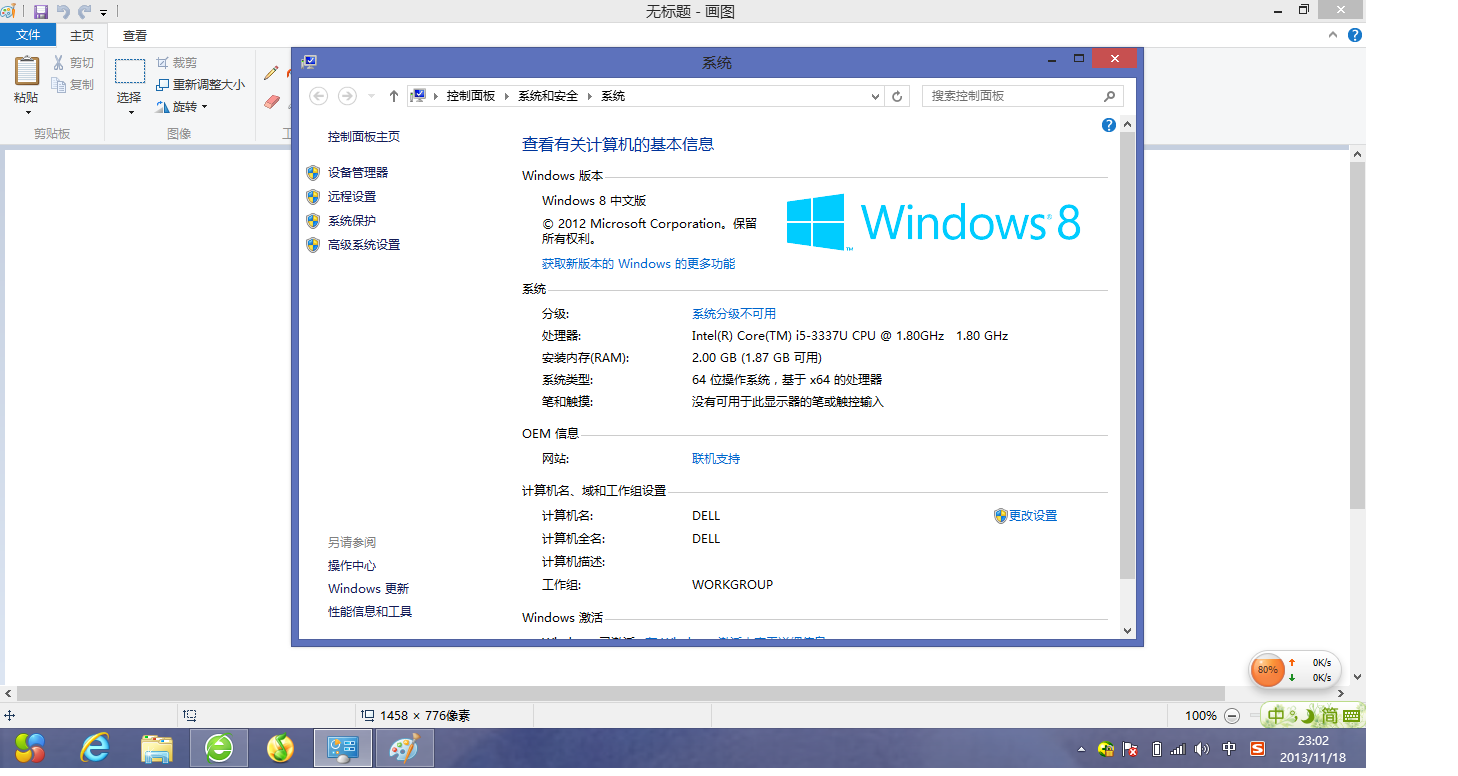Open File Explorer from the taskbar
Screen dimensions: 1458x776
point(157,747)
